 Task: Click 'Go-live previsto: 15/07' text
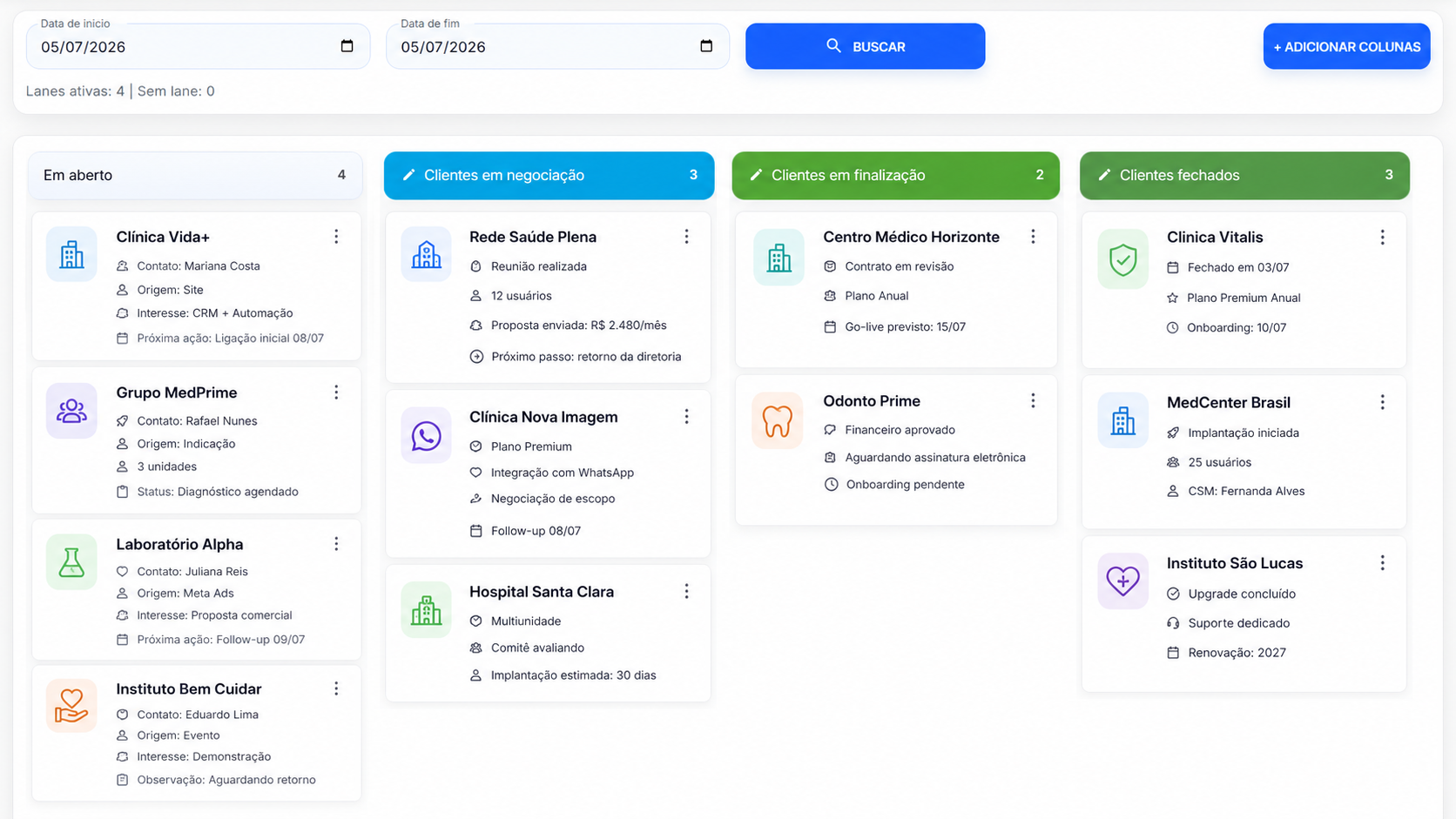(905, 327)
